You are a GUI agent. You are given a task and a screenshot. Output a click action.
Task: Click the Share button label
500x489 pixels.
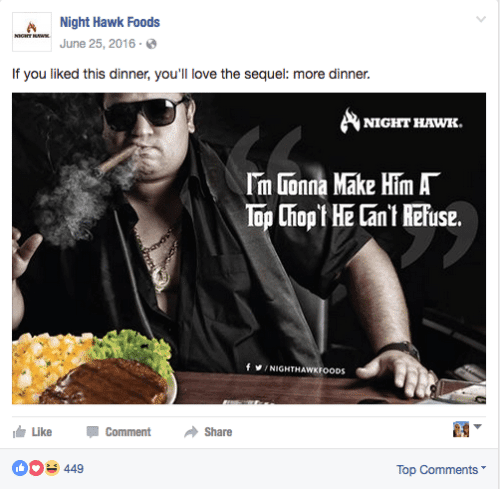tap(218, 432)
